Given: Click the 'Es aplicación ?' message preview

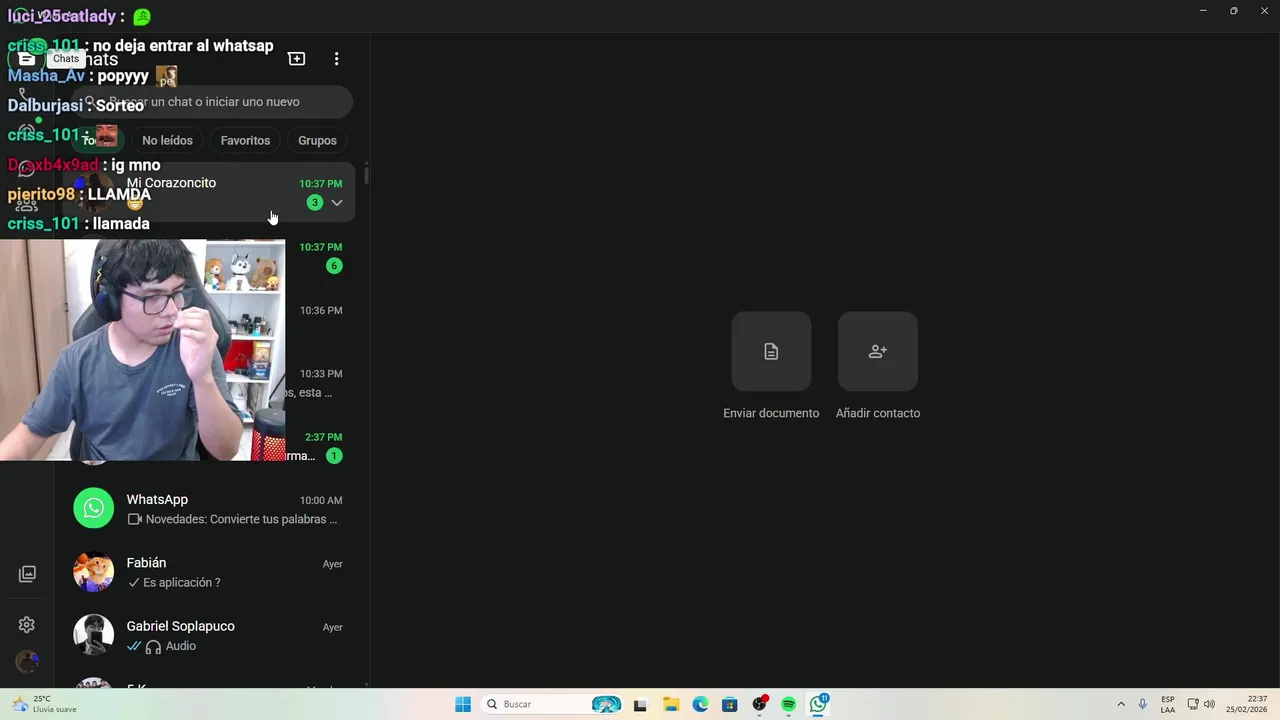Looking at the screenshot, I should (181, 583).
